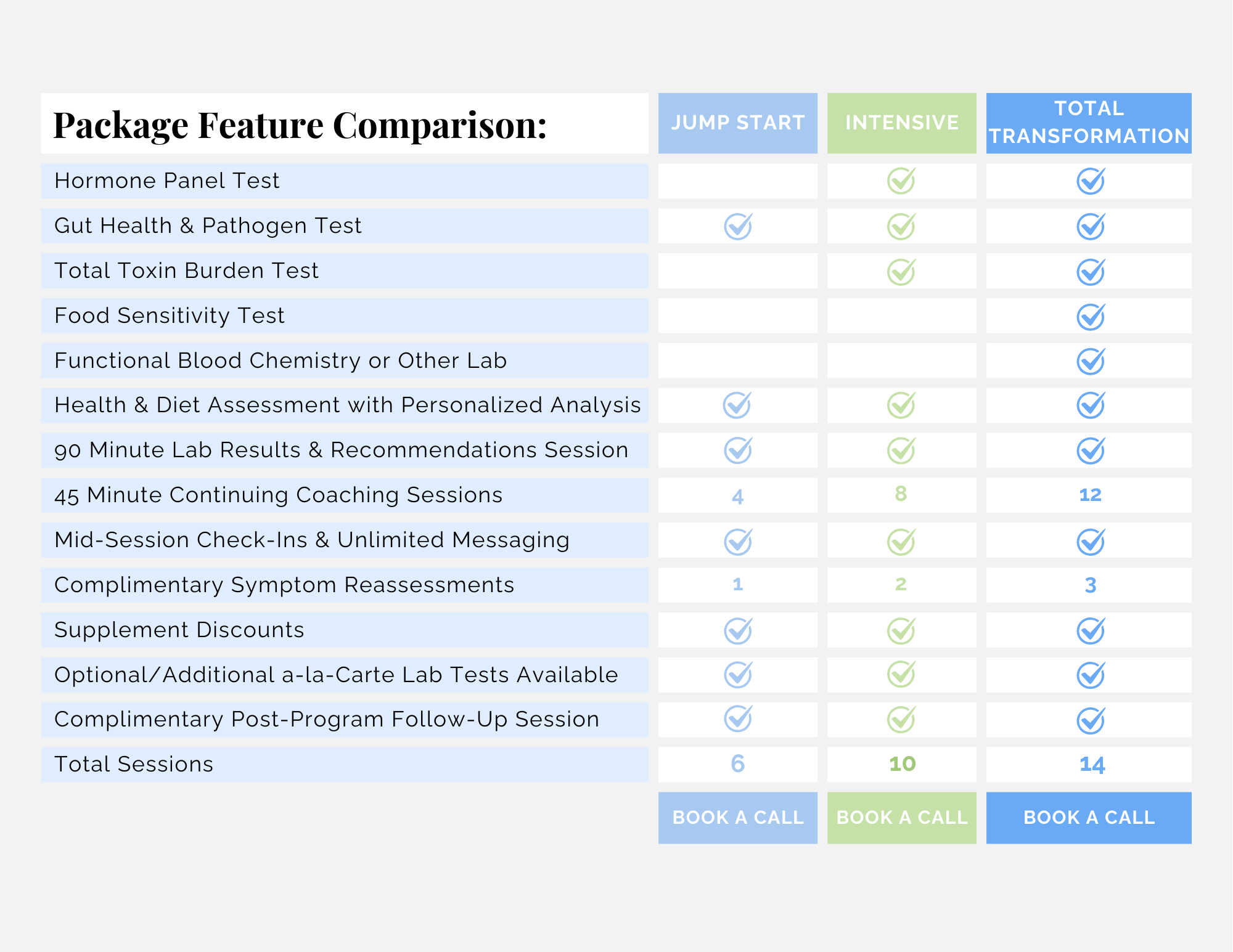
Task: Click Total Transformation's Post-Program Follow-Up checkmark
Action: tap(1090, 720)
